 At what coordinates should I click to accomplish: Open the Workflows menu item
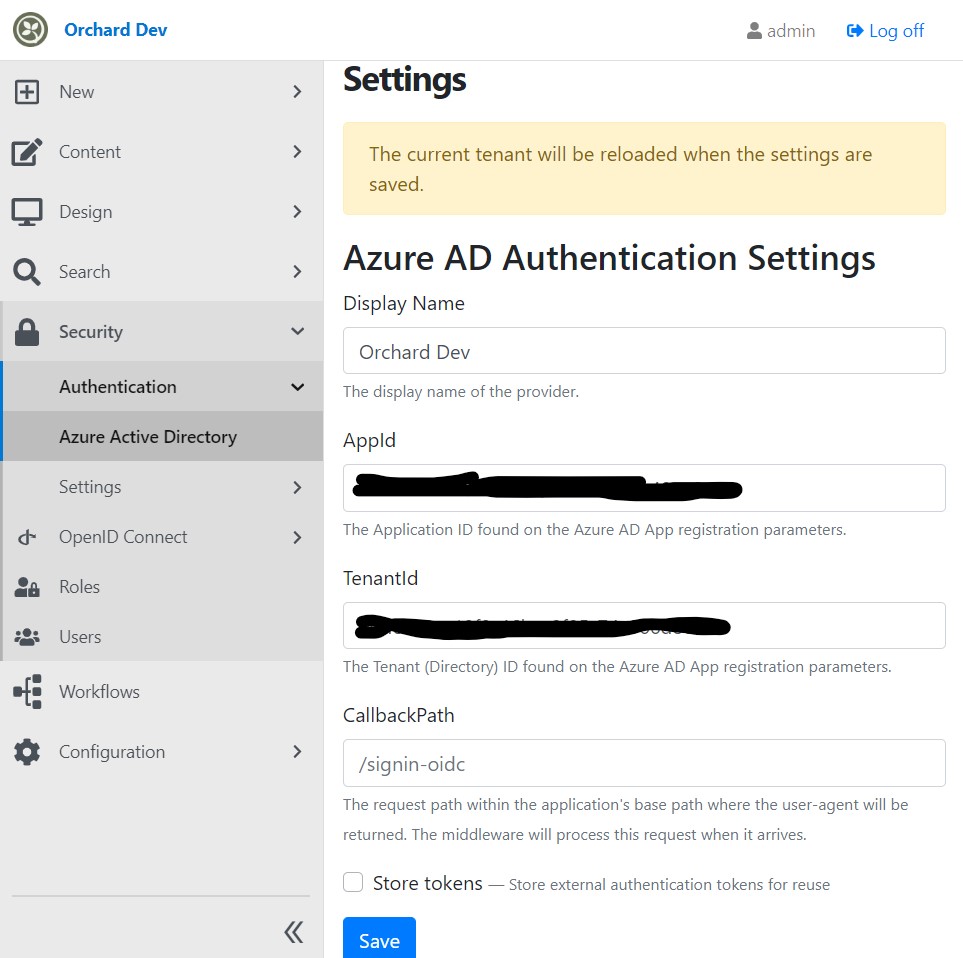coord(162,691)
